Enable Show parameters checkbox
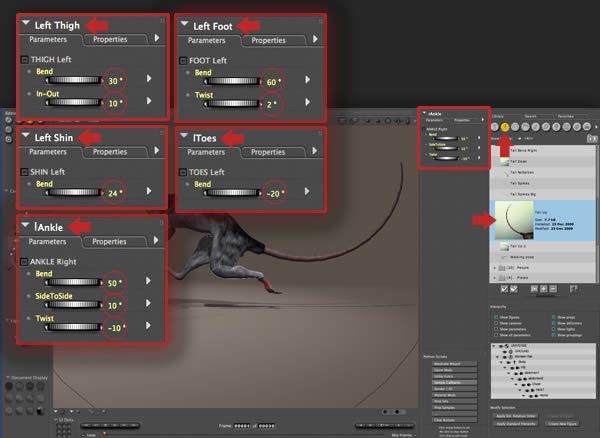The width and height of the screenshot is (600, 438). pos(496,329)
